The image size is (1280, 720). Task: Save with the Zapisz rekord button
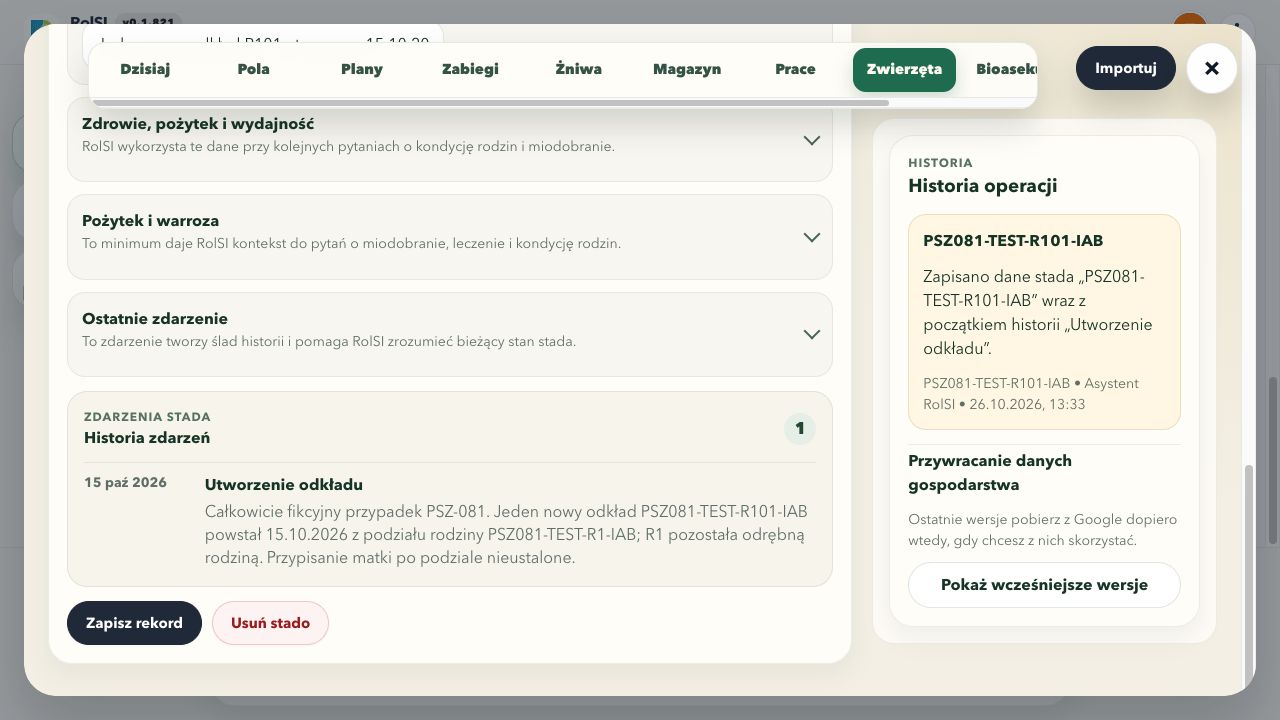[x=134, y=623]
